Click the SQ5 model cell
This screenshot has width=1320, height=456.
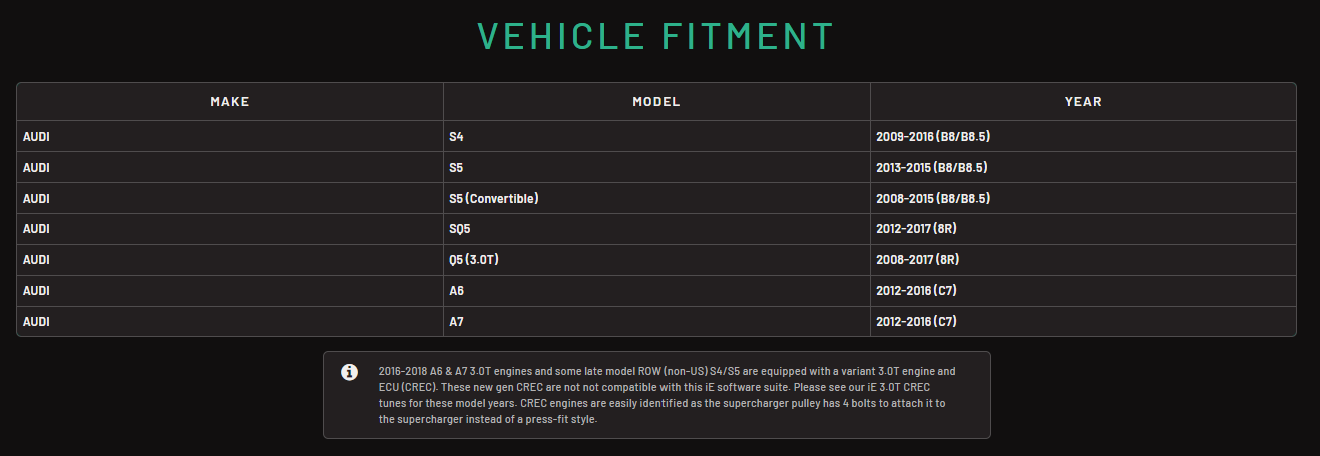460,229
